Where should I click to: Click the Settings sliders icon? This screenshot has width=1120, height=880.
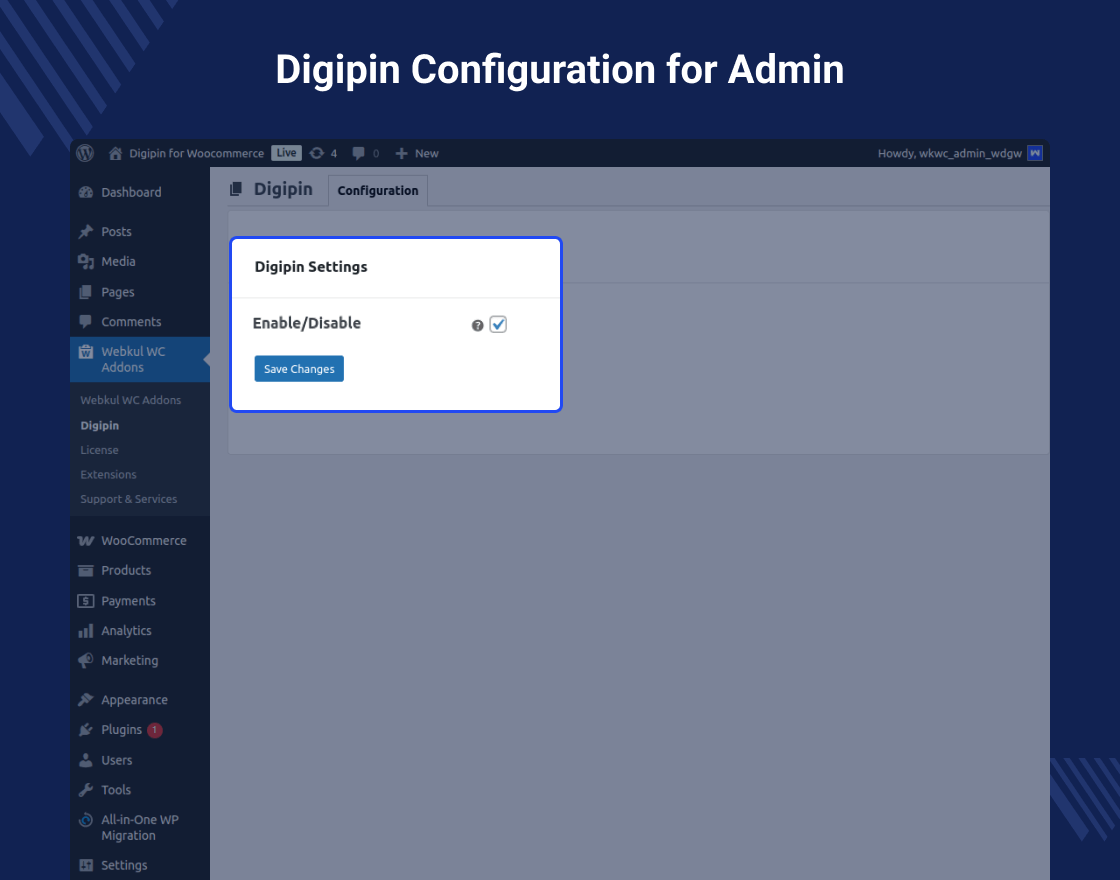(x=86, y=865)
